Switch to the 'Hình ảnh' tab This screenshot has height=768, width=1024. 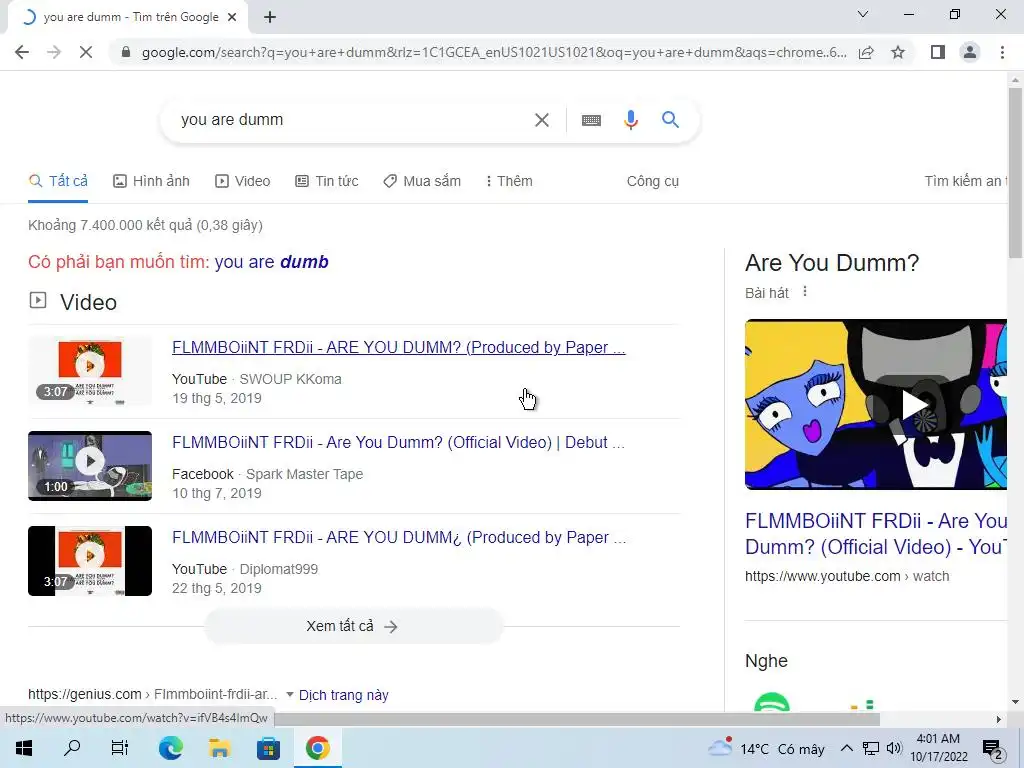[152, 181]
